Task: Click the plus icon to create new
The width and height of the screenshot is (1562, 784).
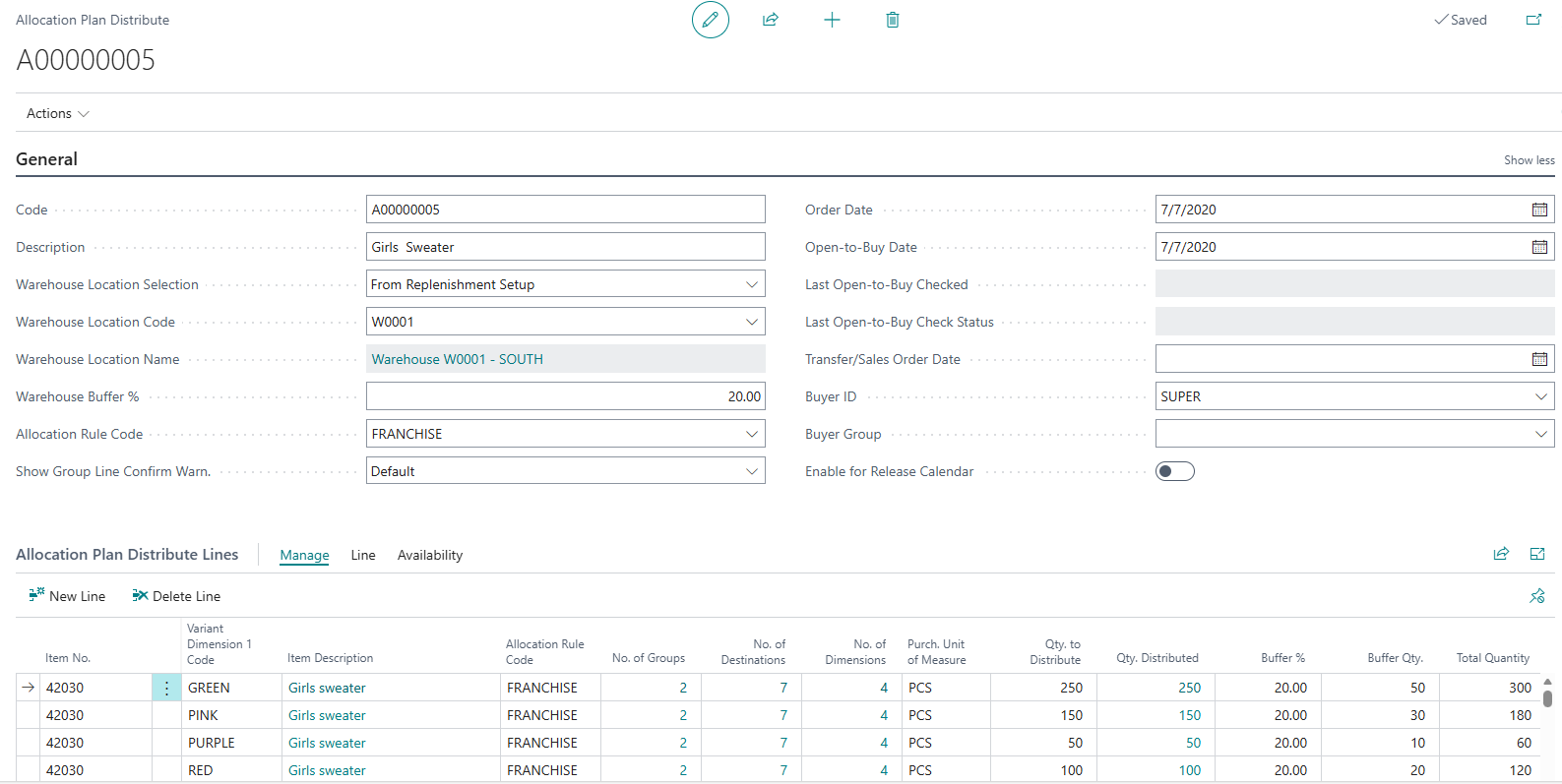Action: [832, 20]
